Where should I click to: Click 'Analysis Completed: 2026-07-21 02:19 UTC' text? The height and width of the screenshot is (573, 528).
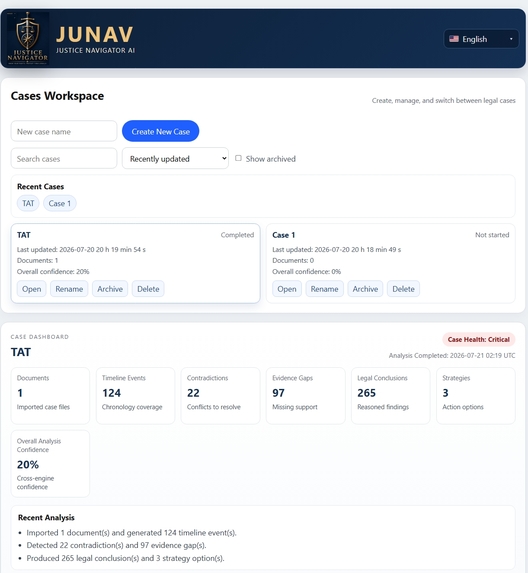coord(452,356)
